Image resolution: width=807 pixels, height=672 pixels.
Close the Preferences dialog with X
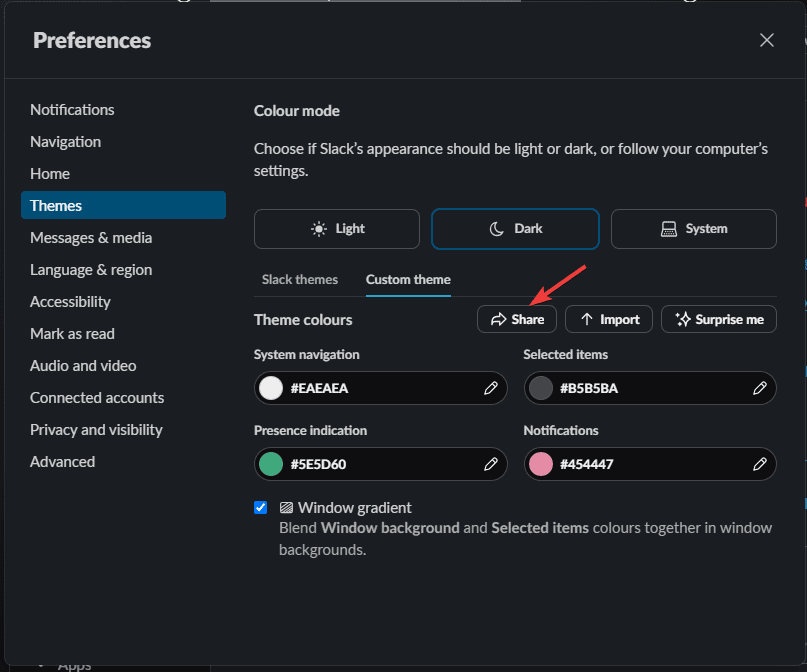click(767, 40)
